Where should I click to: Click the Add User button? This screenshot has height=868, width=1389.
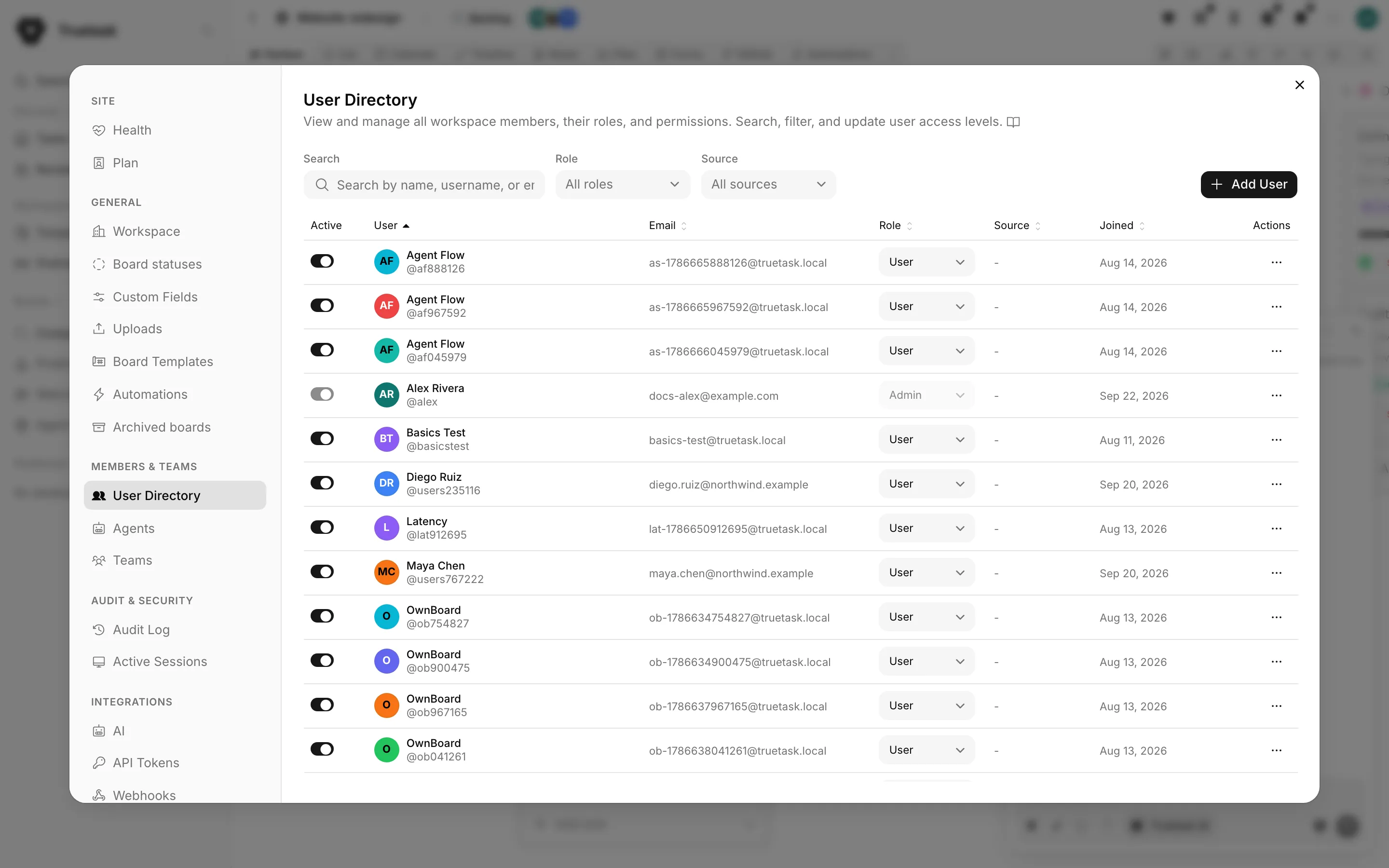coord(1248,184)
